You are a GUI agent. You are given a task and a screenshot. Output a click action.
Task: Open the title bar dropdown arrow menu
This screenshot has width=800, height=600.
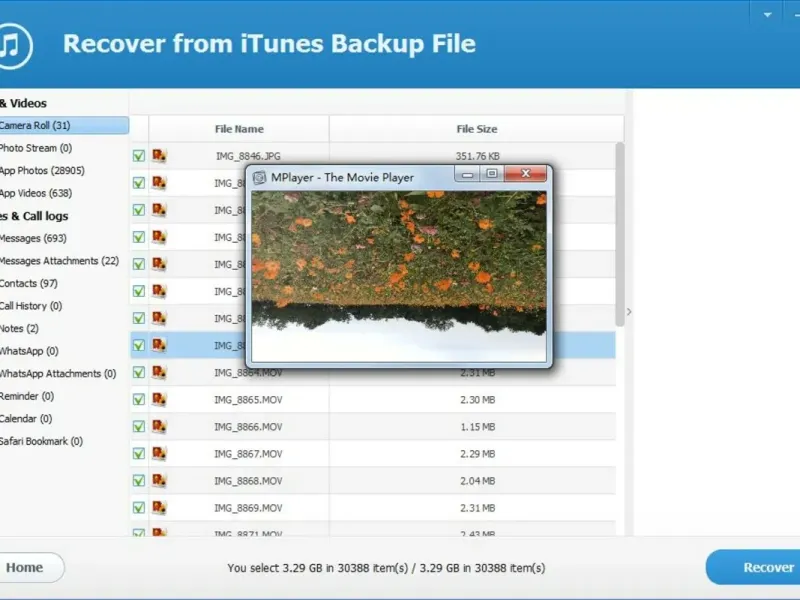[767, 15]
